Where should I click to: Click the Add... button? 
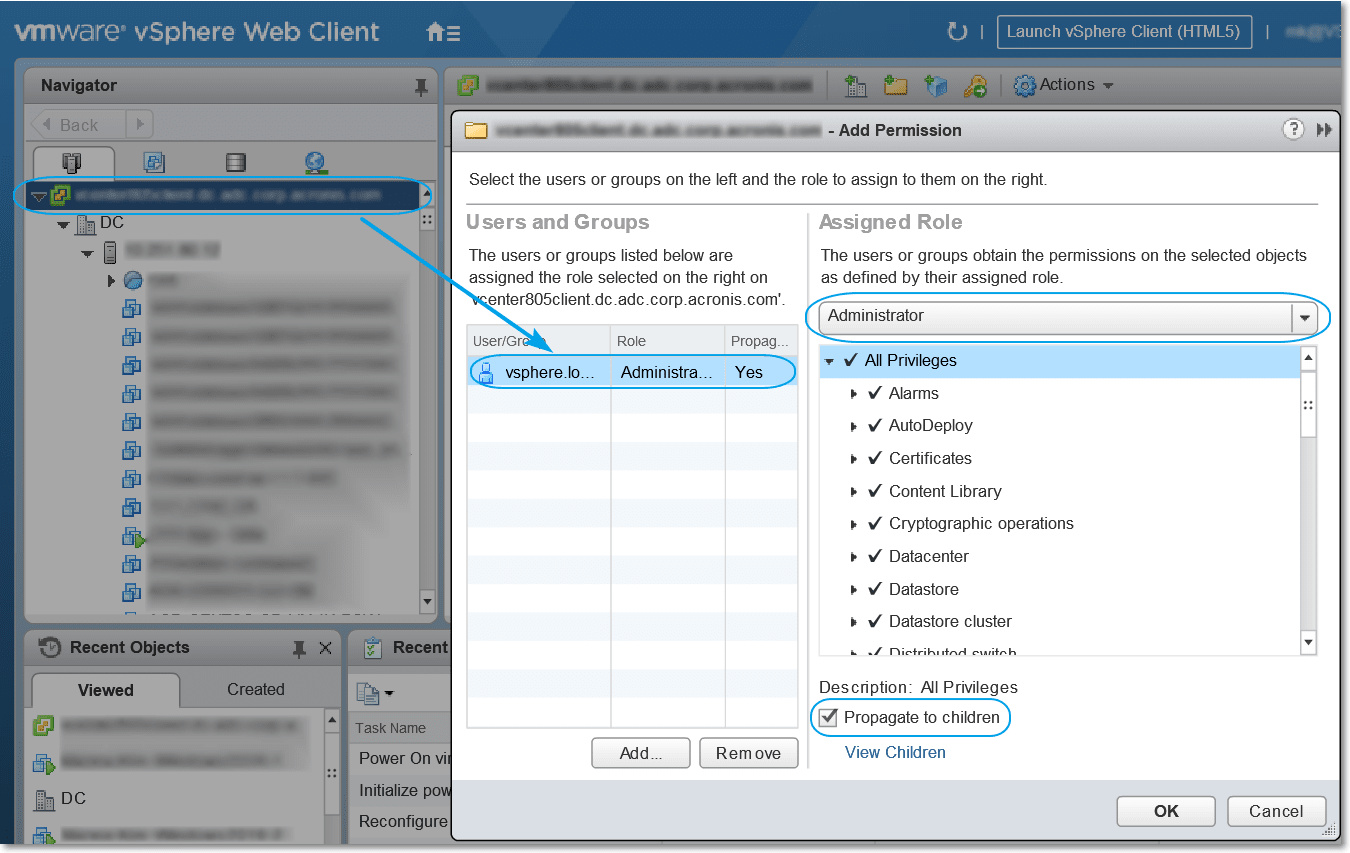tap(640, 753)
